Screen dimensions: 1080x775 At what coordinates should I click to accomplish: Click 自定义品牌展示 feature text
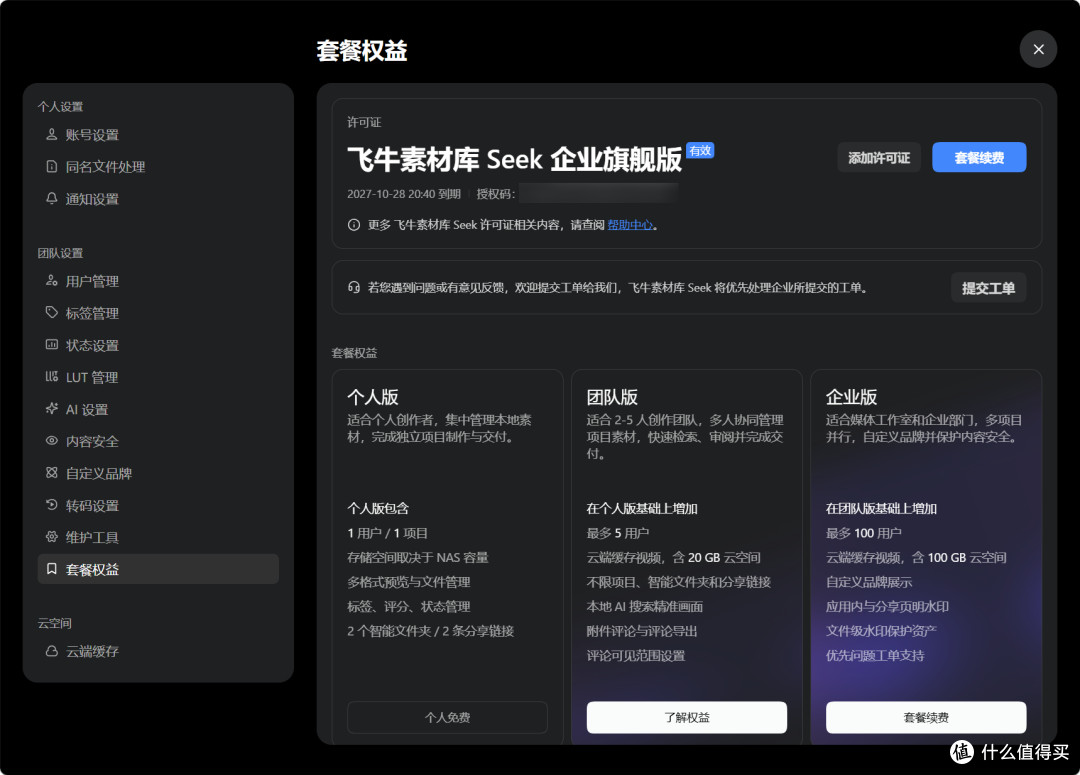(869, 582)
